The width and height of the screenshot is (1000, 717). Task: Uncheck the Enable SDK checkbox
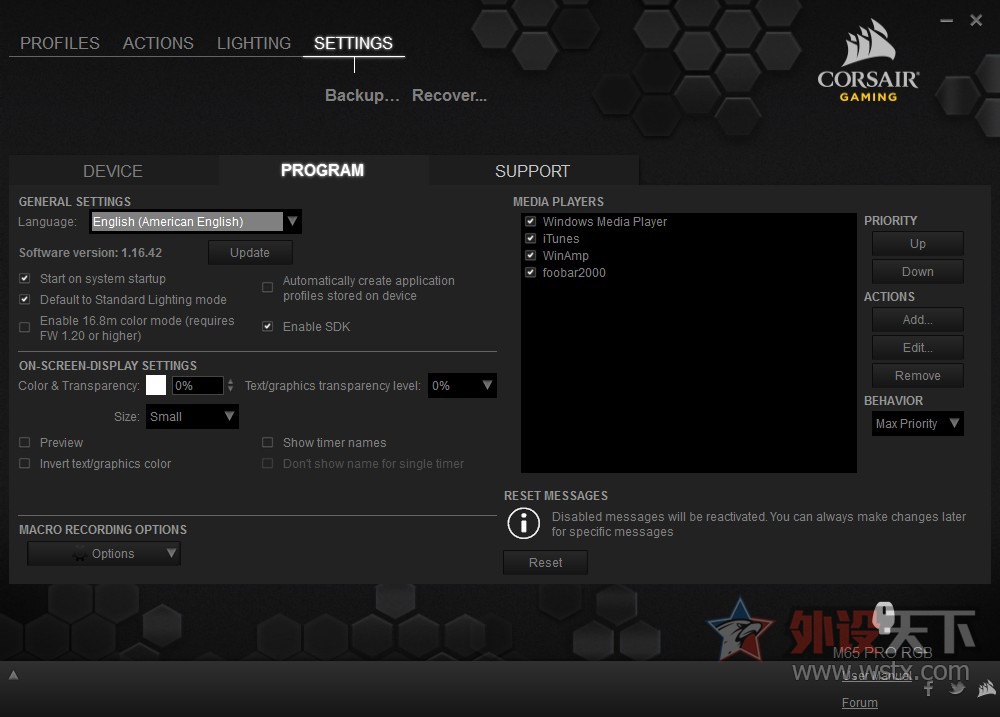coord(267,327)
